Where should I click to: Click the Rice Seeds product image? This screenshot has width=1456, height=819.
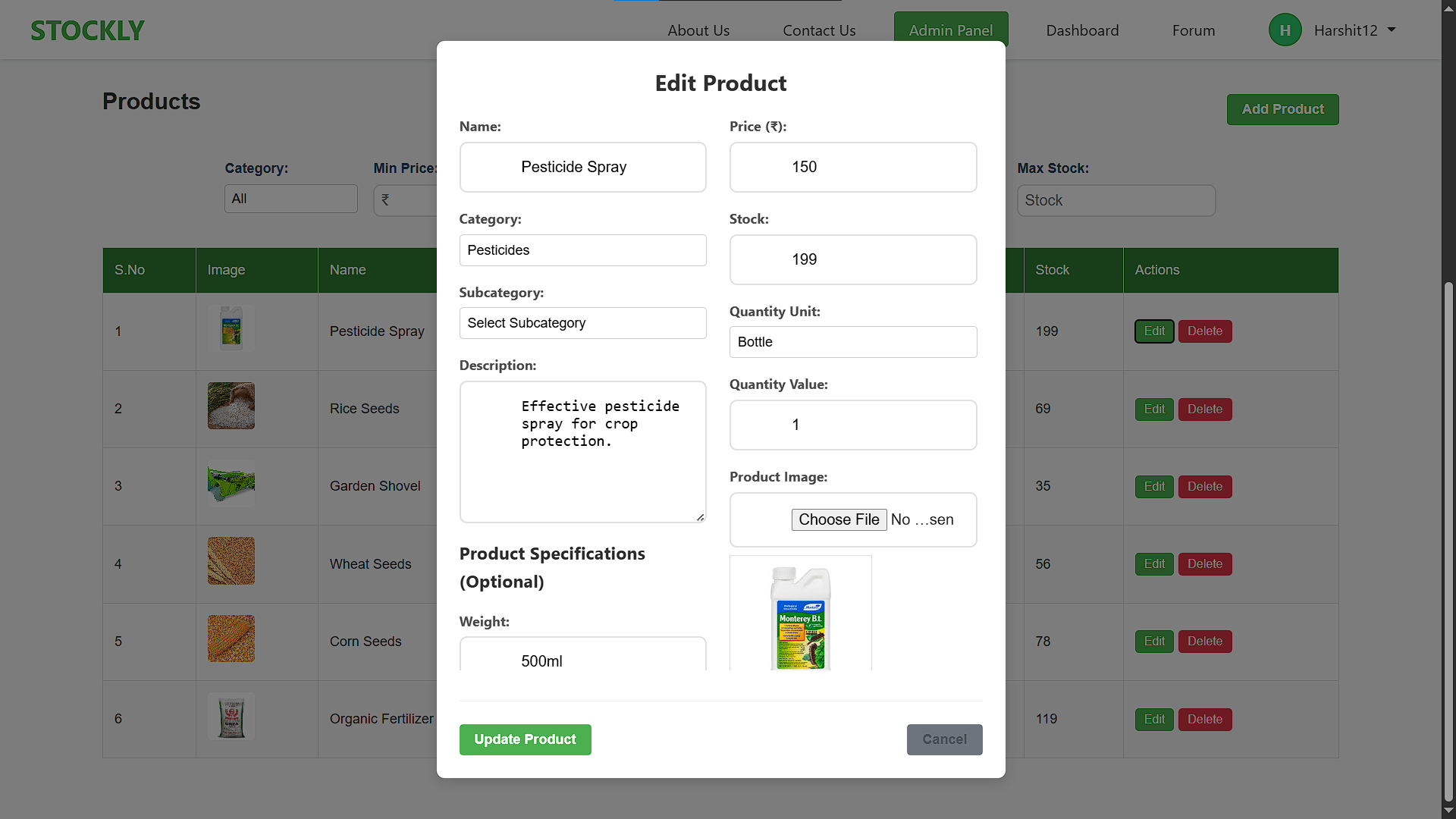click(231, 406)
